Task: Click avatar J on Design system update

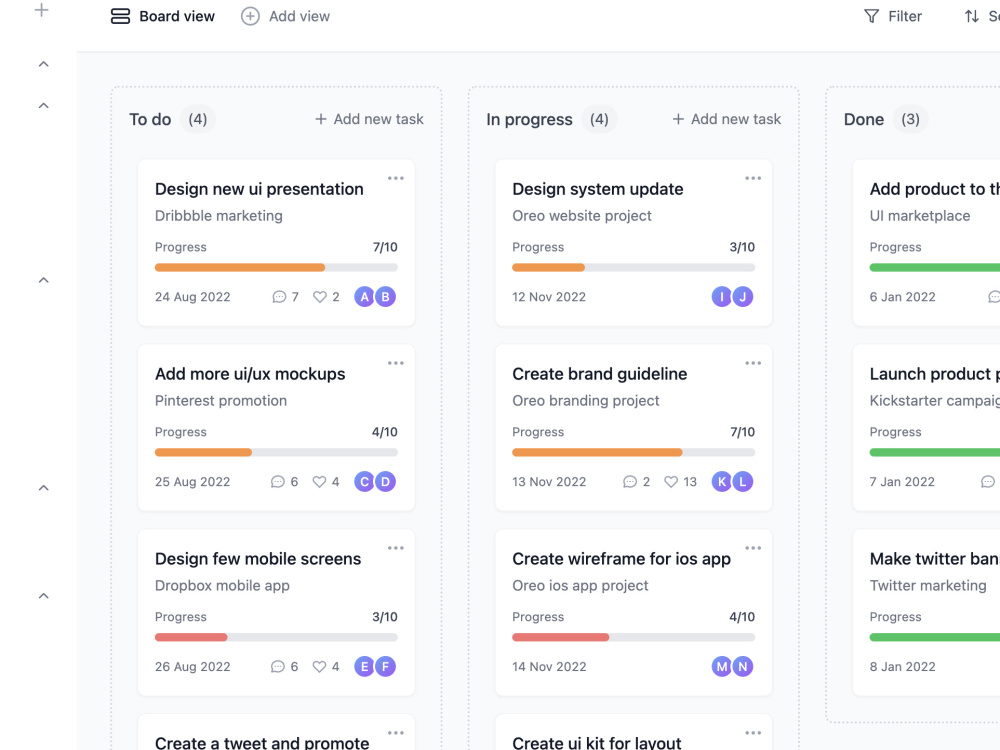Action: pos(742,297)
